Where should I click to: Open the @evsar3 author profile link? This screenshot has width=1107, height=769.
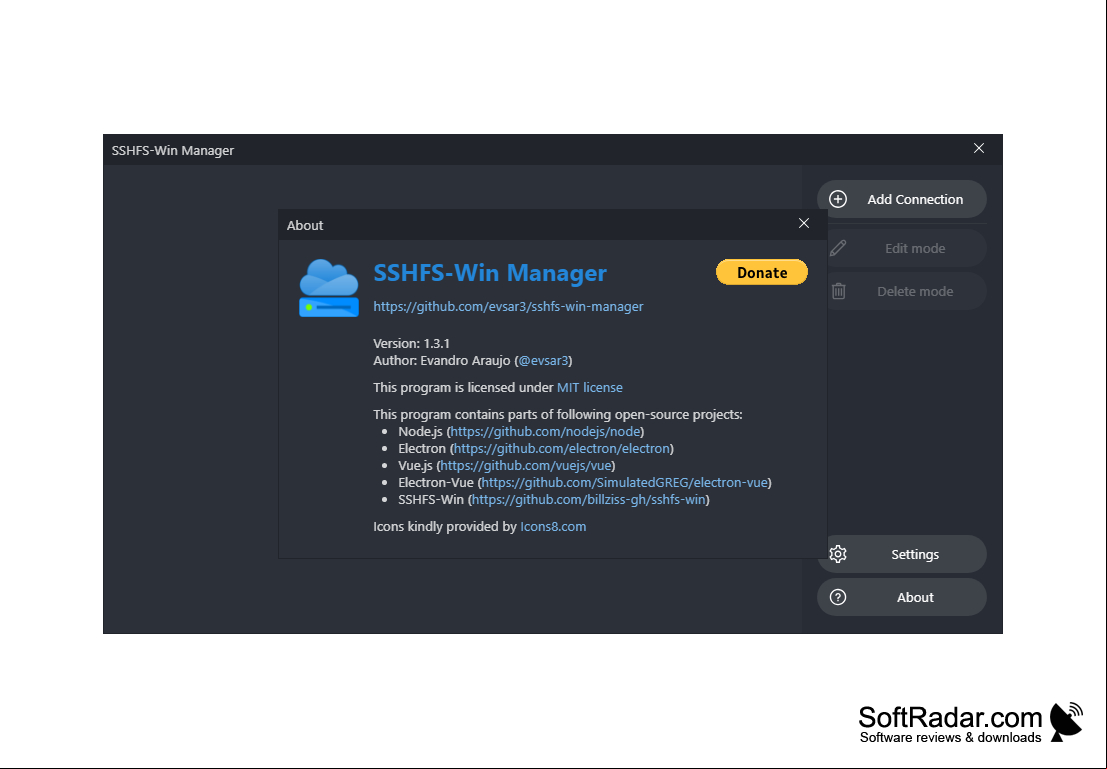point(544,361)
